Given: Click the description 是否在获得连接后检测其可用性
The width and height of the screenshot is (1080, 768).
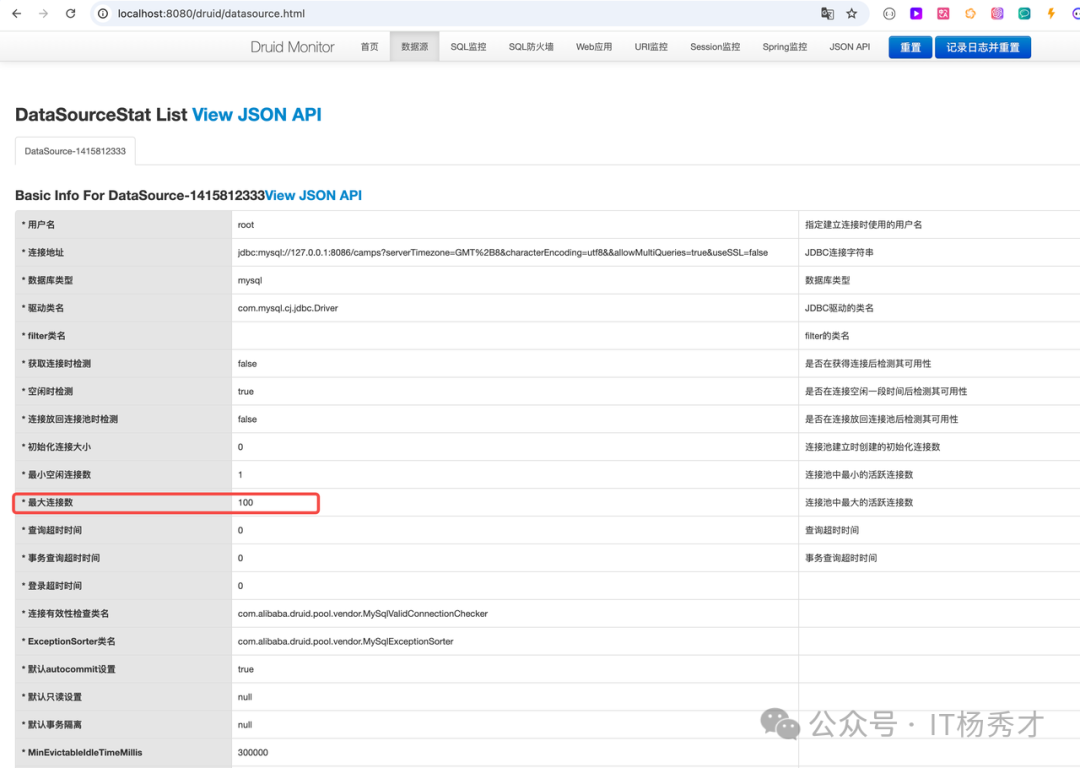Looking at the screenshot, I should pos(868,364).
